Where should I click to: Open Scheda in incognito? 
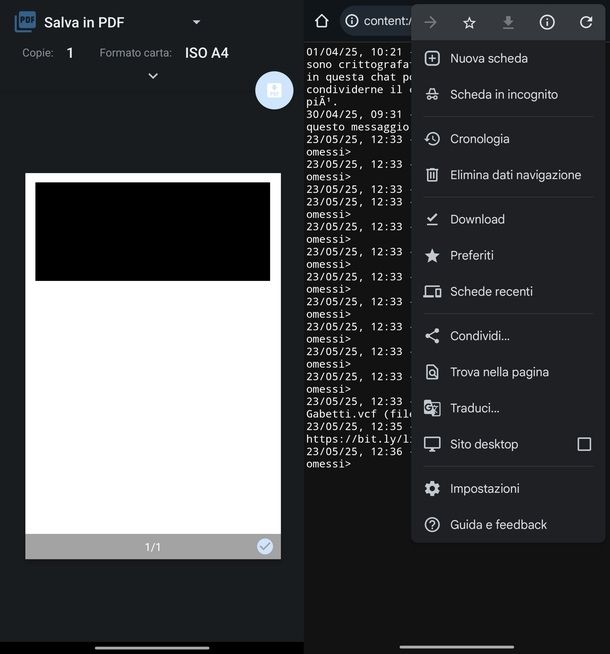(x=508, y=95)
